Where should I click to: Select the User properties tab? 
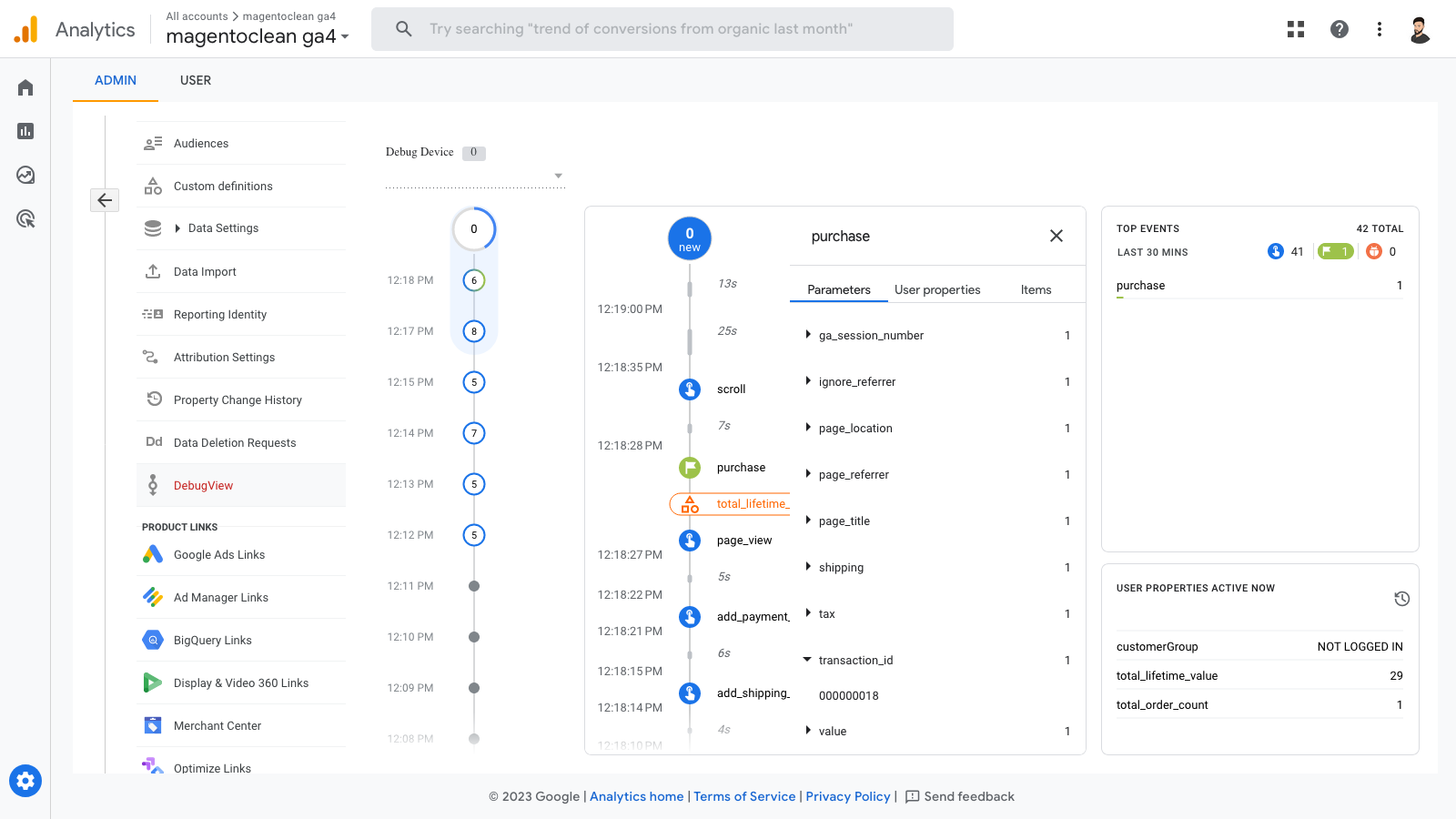[x=937, y=289]
